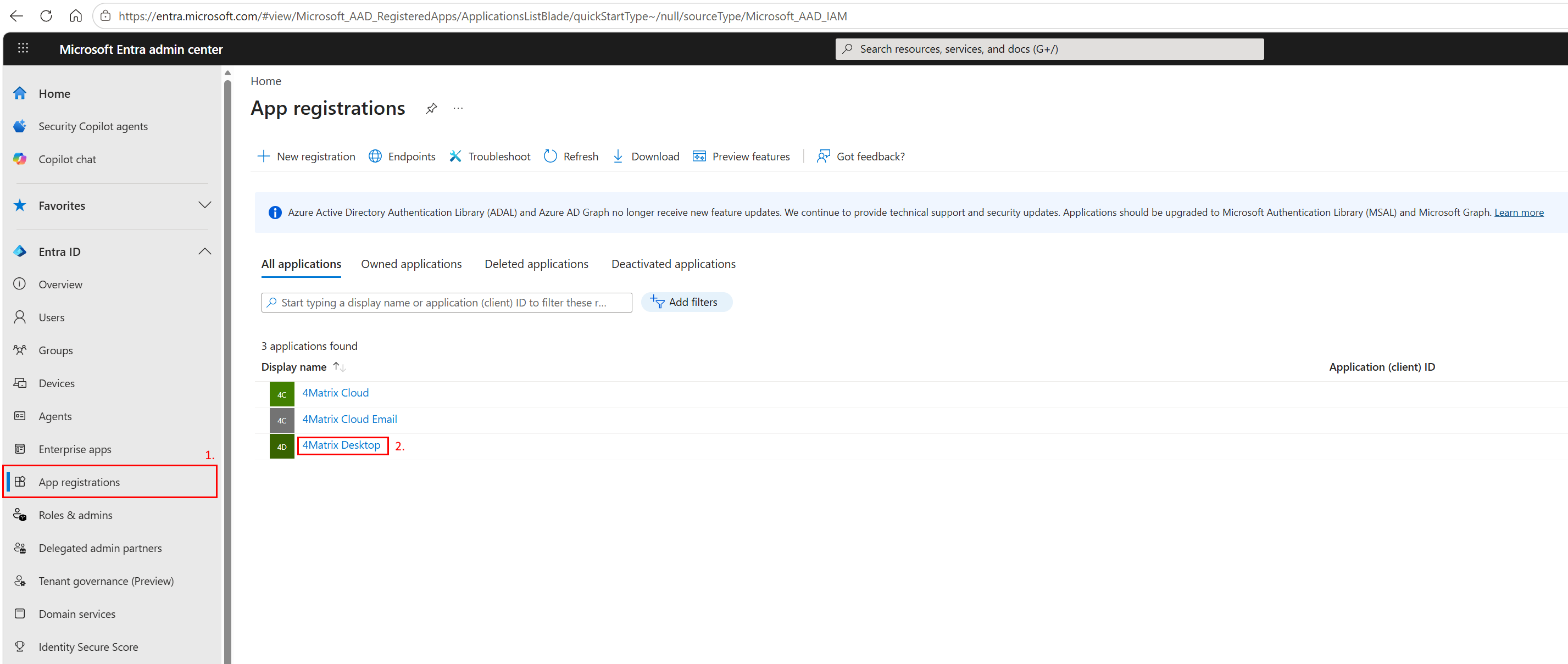
Task: Download the applications list
Action: (646, 157)
